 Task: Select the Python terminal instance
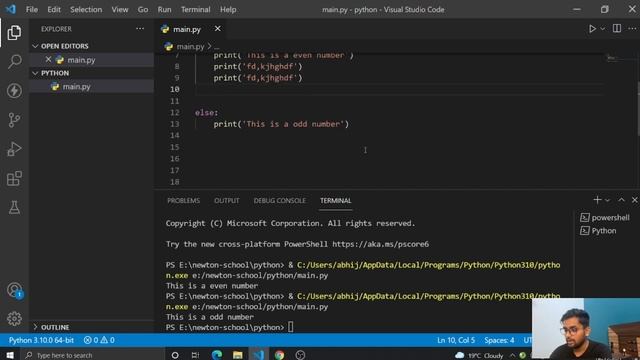[598, 231]
